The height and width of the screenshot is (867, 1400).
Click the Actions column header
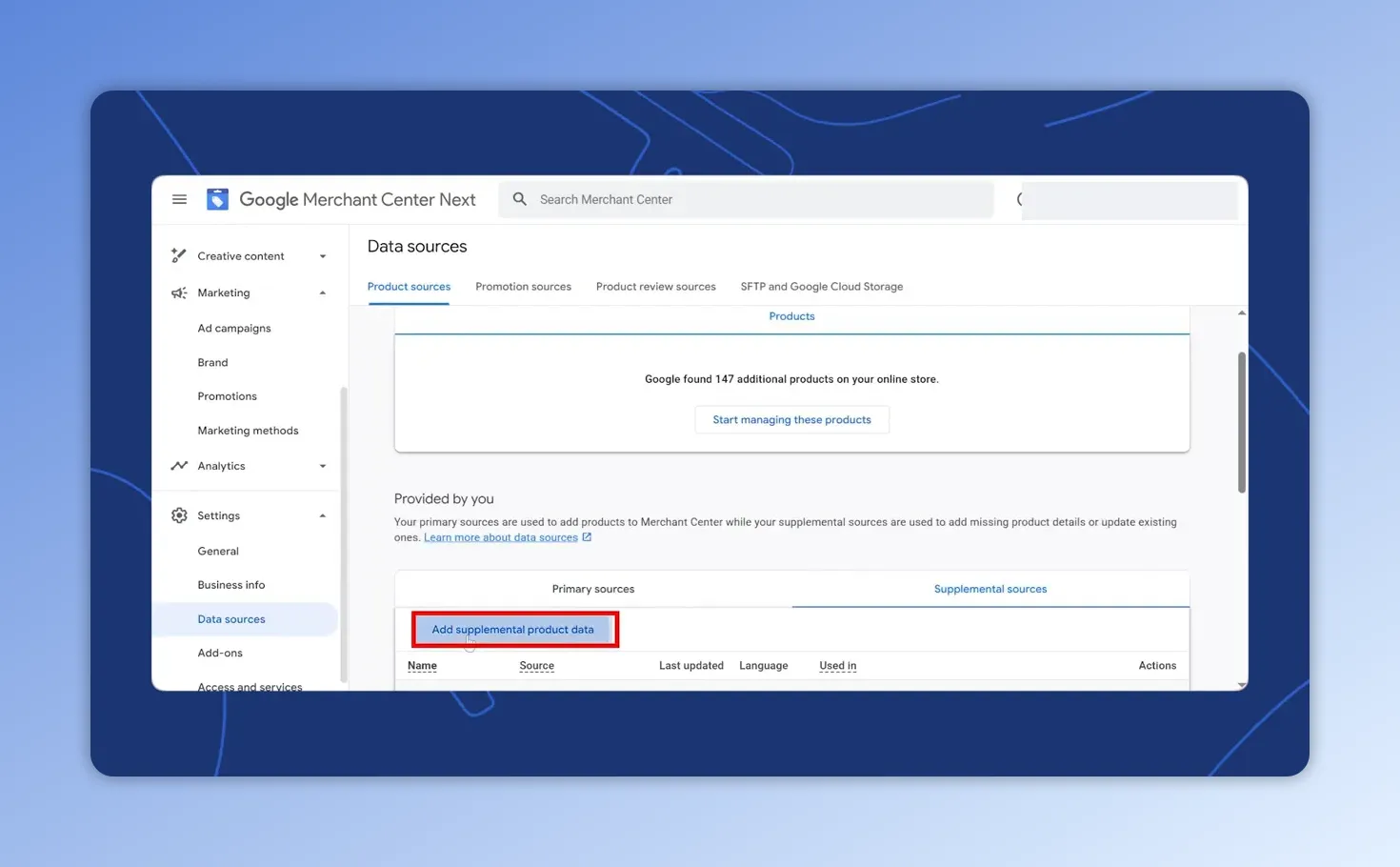point(1157,666)
